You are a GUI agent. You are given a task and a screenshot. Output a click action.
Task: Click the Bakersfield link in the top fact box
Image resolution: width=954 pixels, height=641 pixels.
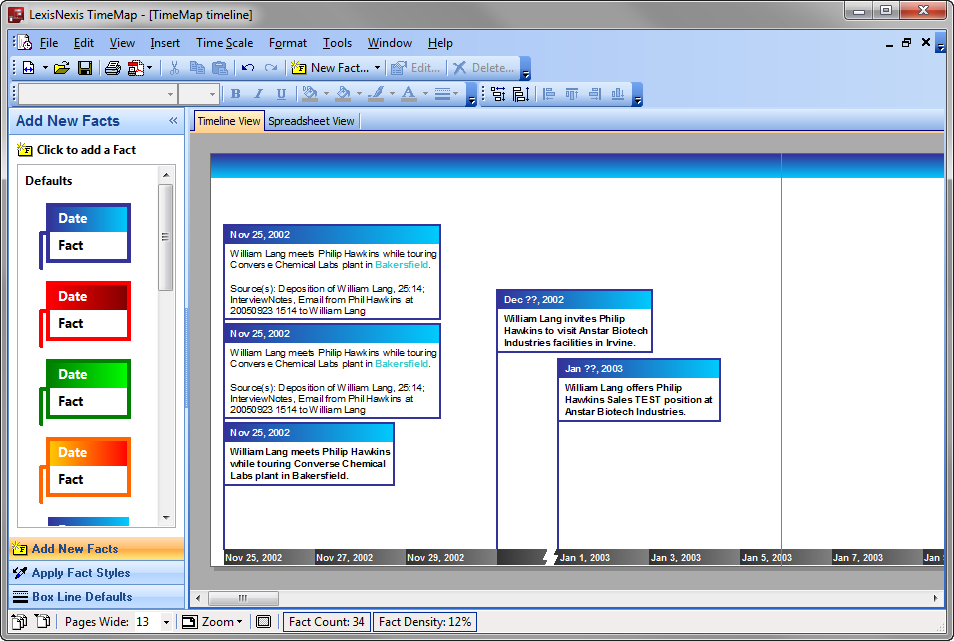point(402,265)
